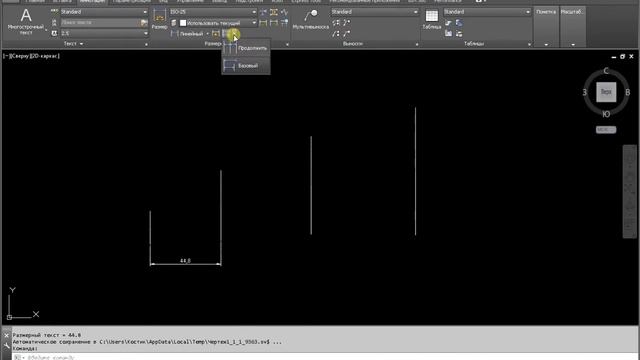Open the table style dropdown showing Standard
The height and width of the screenshot is (360, 640).
click(487, 12)
